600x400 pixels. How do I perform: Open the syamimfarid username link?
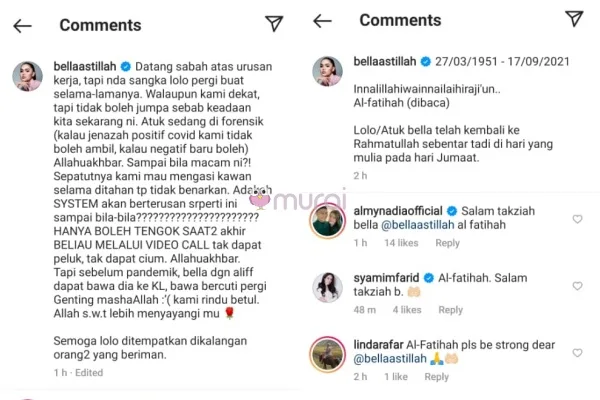[x=386, y=278]
